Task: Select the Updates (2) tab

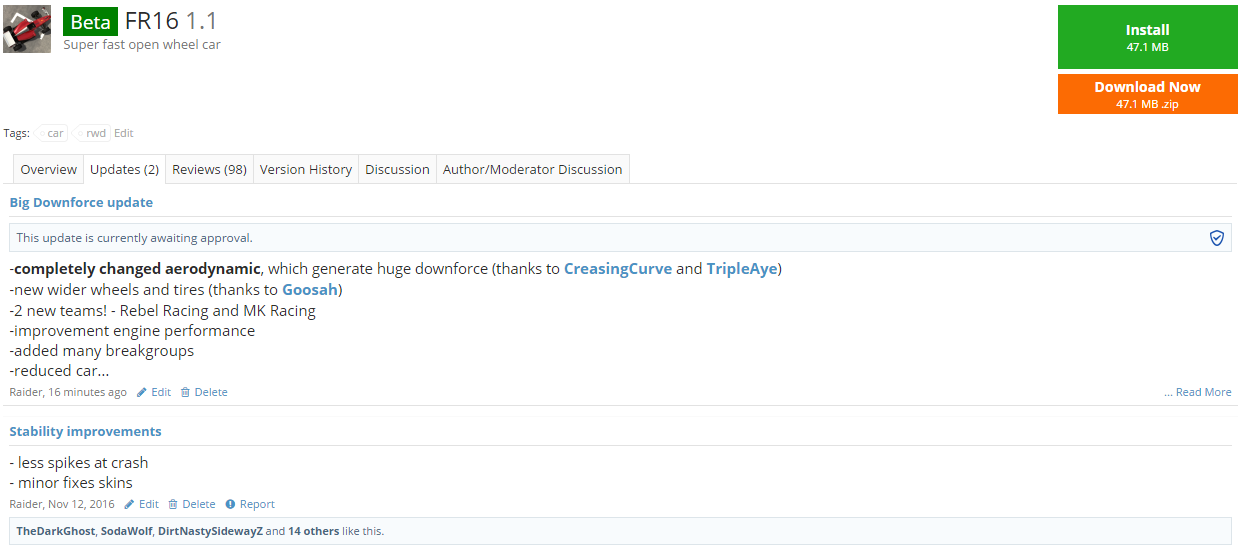Action: [x=124, y=169]
